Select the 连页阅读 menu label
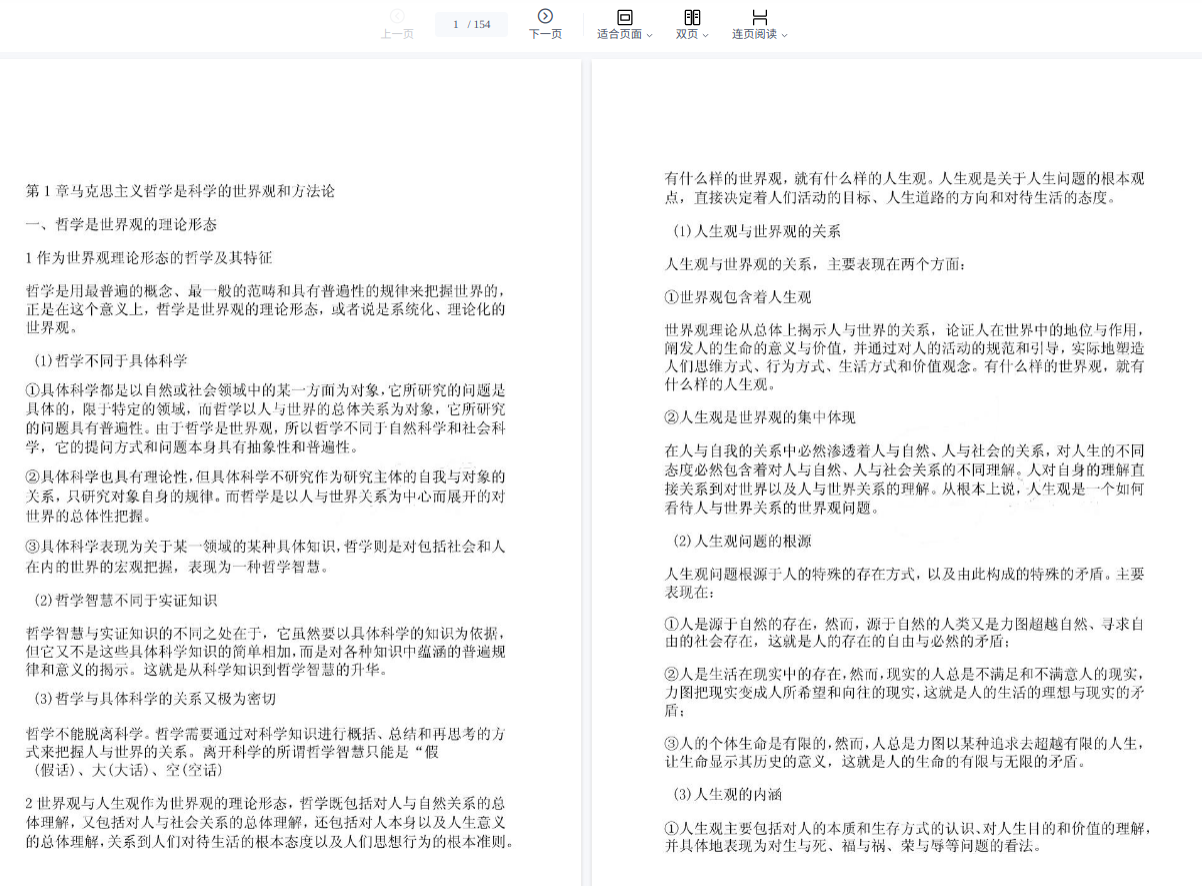The image size is (1202, 886). [x=754, y=34]
